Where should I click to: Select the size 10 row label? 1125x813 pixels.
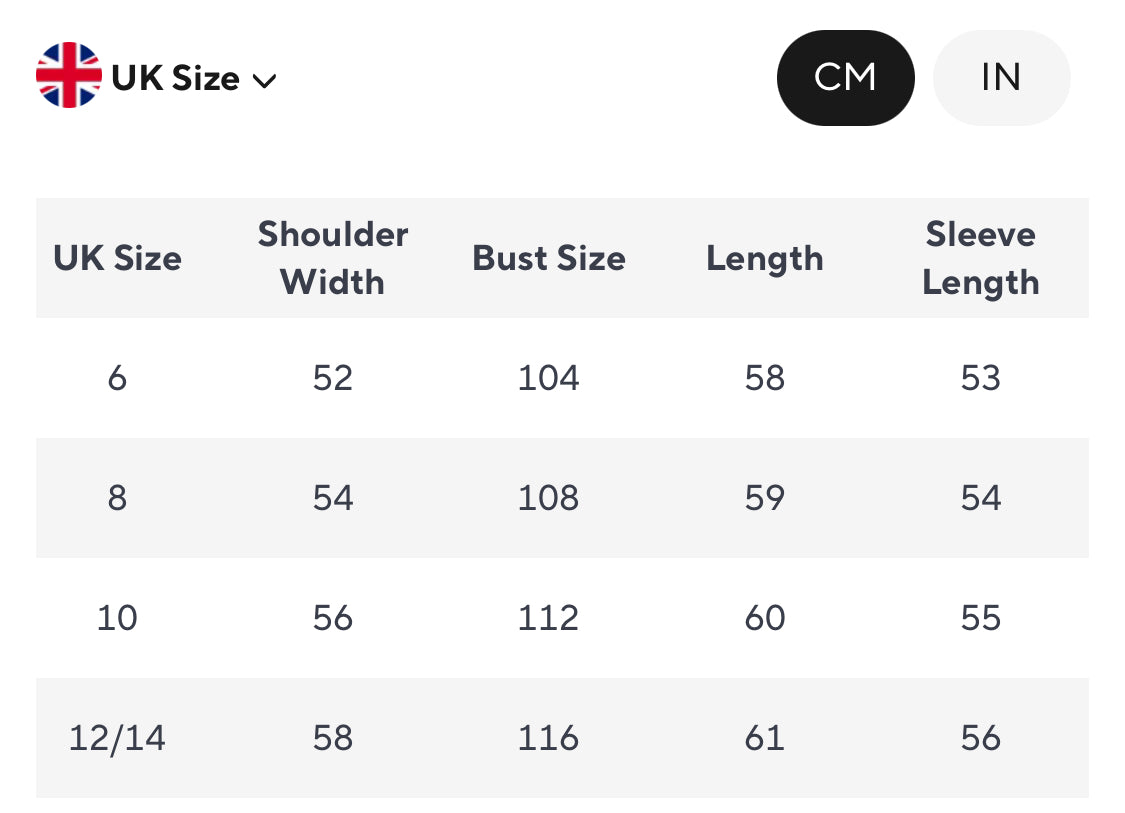click(117, 618)
